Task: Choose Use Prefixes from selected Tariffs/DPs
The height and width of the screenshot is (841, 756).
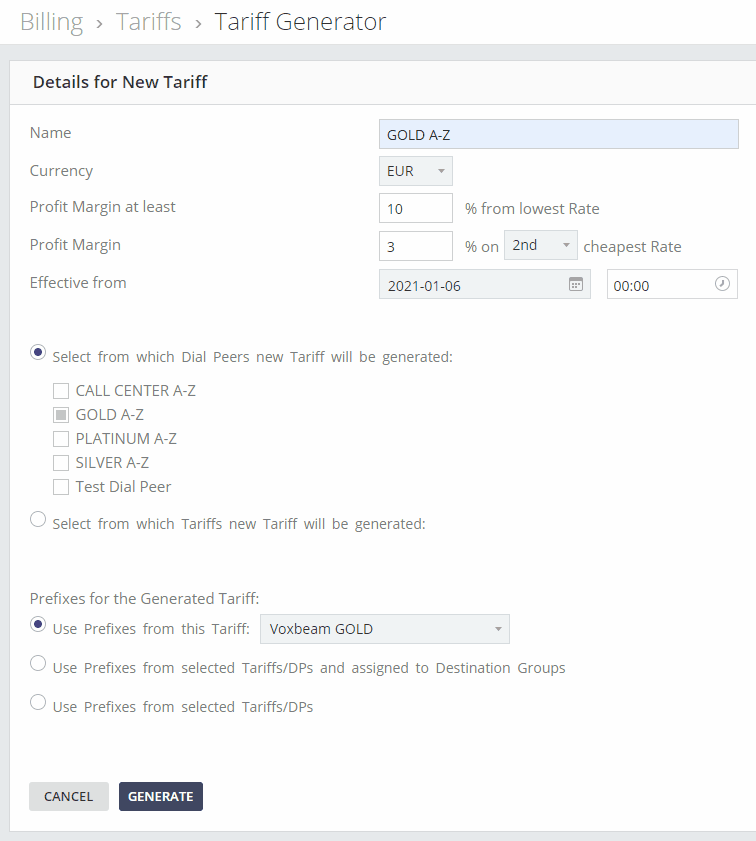Action: (38, 702)
